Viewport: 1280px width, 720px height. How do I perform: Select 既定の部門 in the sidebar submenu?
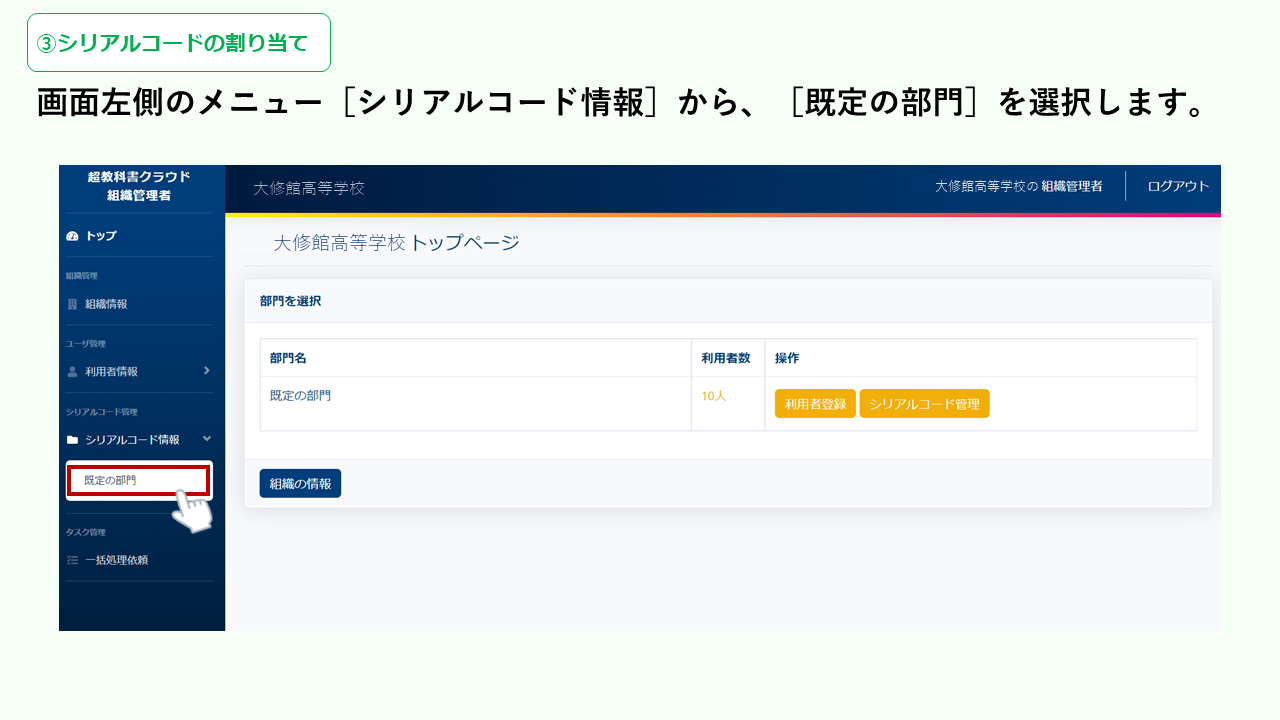tap(139, 480)
